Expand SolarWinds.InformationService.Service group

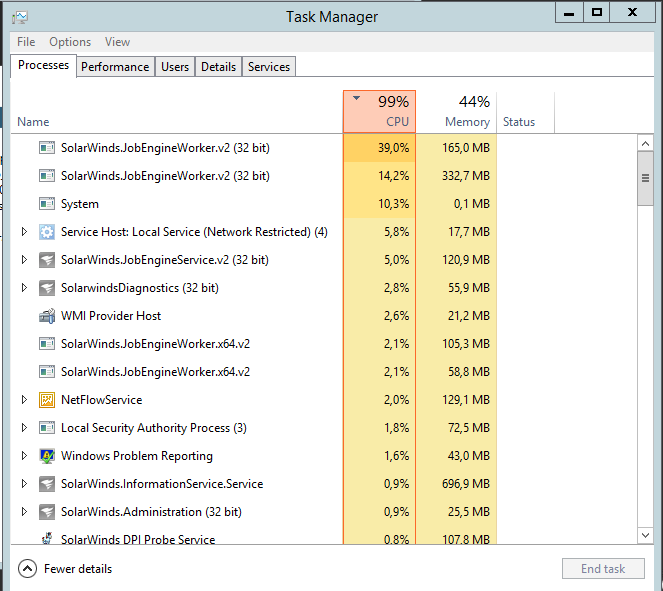(x=25, y=484)
